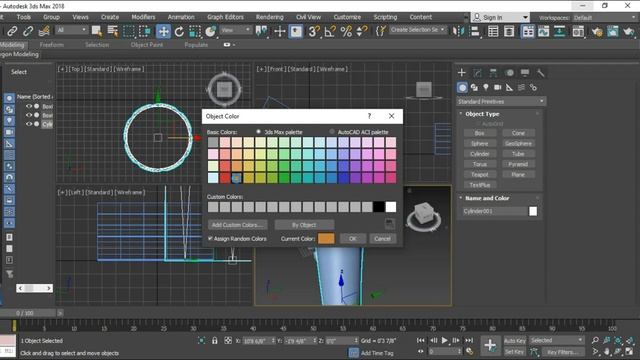The image size is (640, 360).
Task: Toggle the Set Key button
Action: point(515,351)
